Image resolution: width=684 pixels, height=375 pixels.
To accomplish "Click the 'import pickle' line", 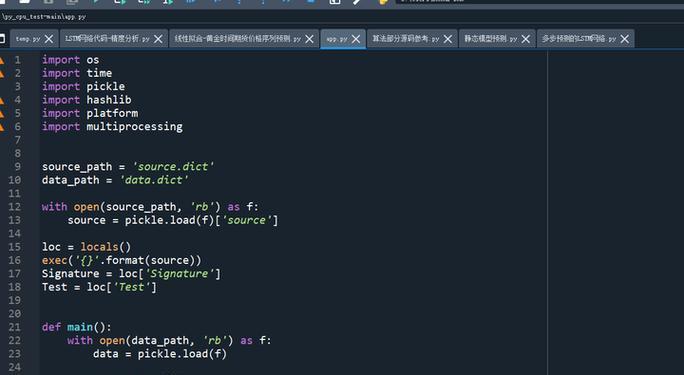I will coord(83,86).
